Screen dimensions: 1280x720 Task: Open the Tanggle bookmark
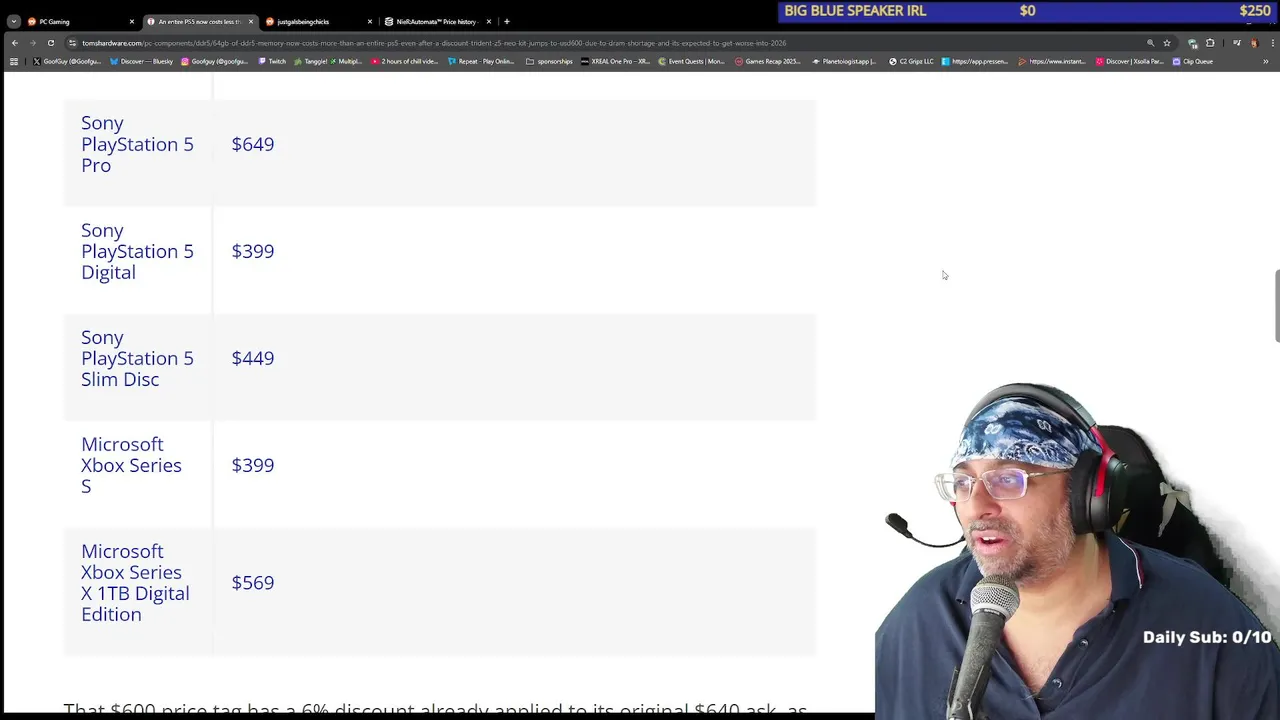tap(310, 61)
